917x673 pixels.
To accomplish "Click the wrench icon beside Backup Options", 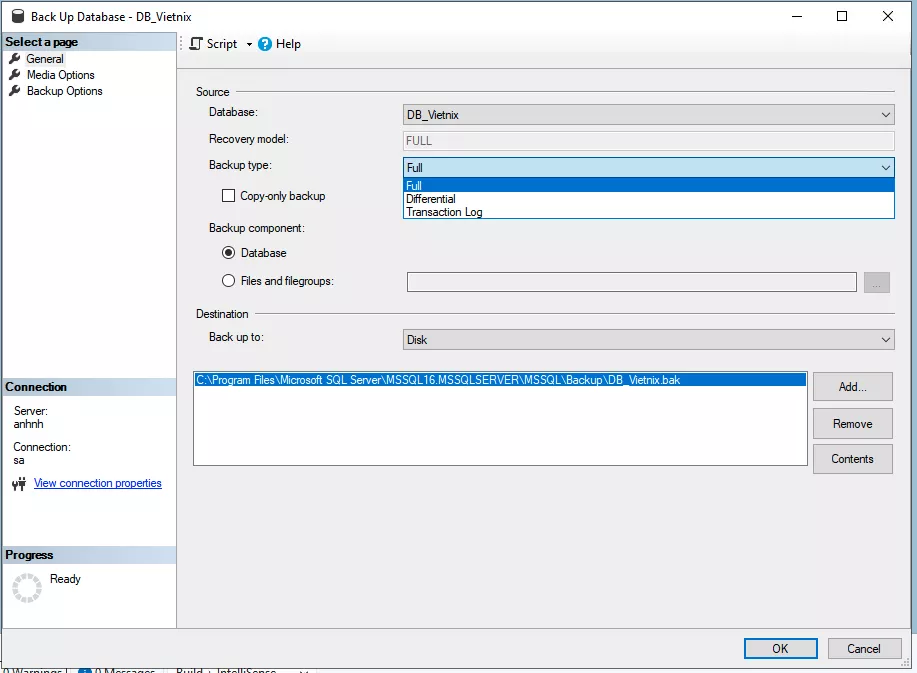I will (15, 91).
